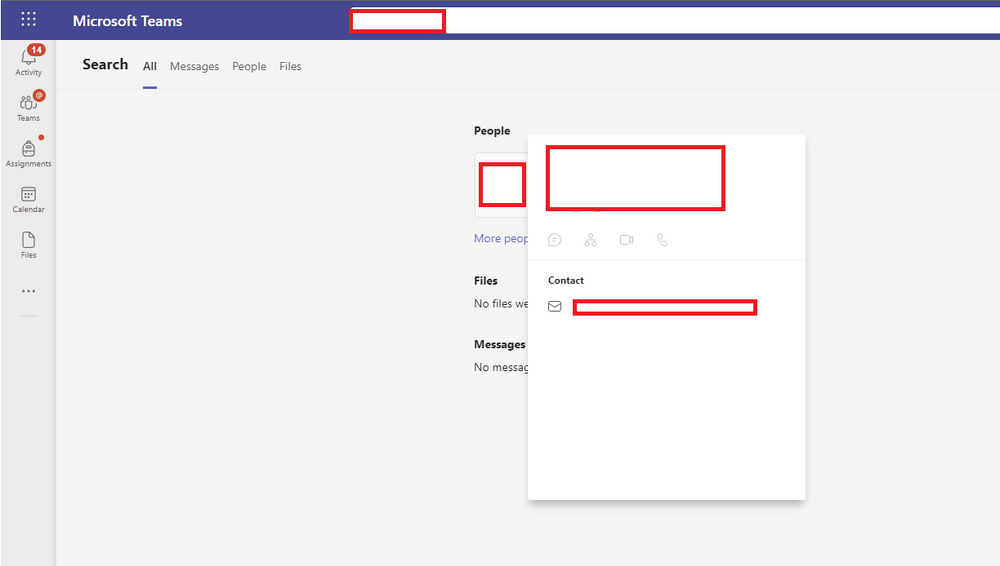Switch to the People search tab

point(249,66)
